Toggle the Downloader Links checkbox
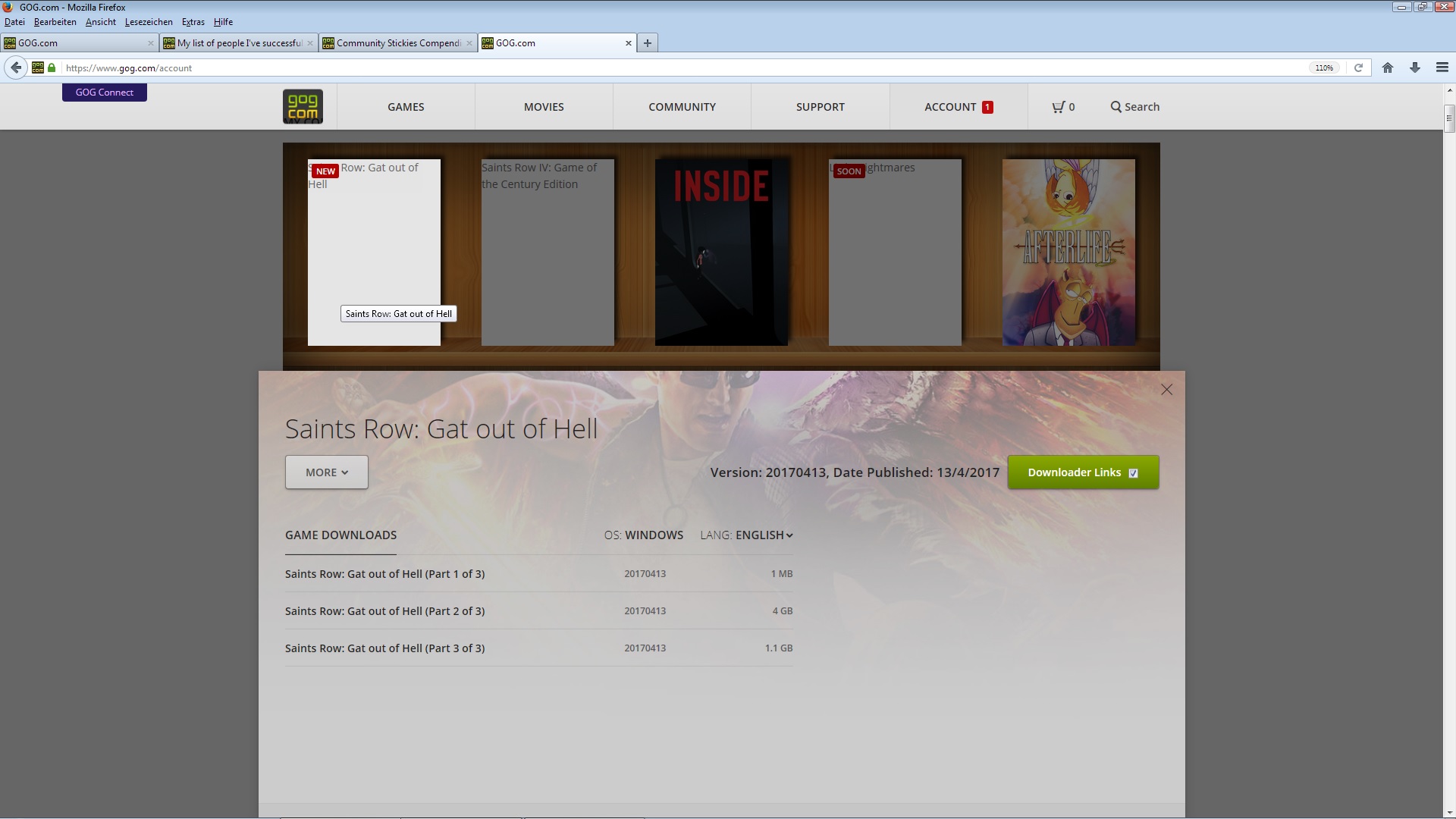 coord(1133,473)
